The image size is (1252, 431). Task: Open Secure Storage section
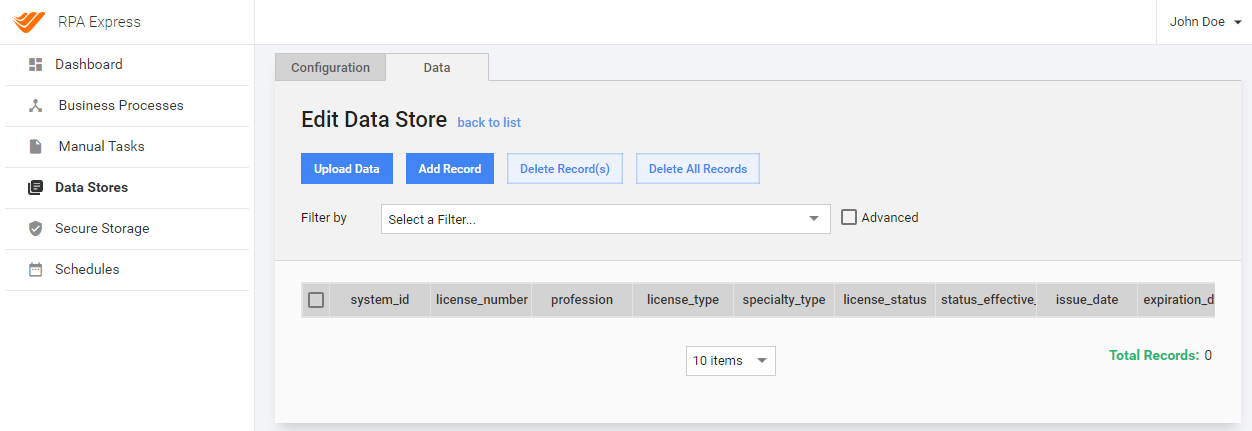[x=127, y=228]
